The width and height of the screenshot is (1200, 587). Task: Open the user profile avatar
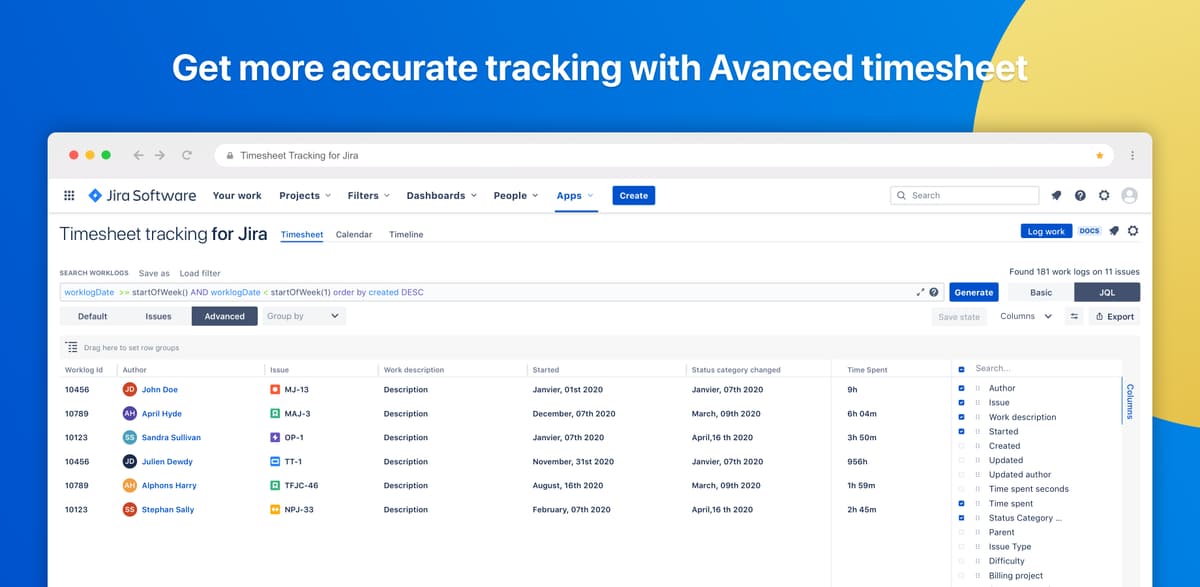[1130, 196]
